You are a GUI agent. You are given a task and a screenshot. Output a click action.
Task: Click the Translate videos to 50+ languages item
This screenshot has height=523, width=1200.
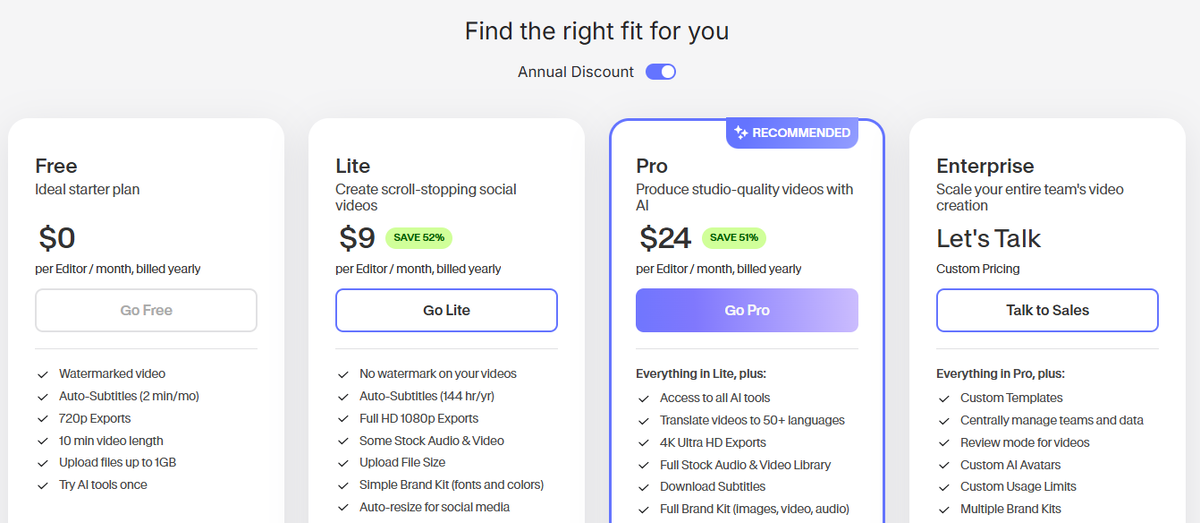tap(752, 420)
